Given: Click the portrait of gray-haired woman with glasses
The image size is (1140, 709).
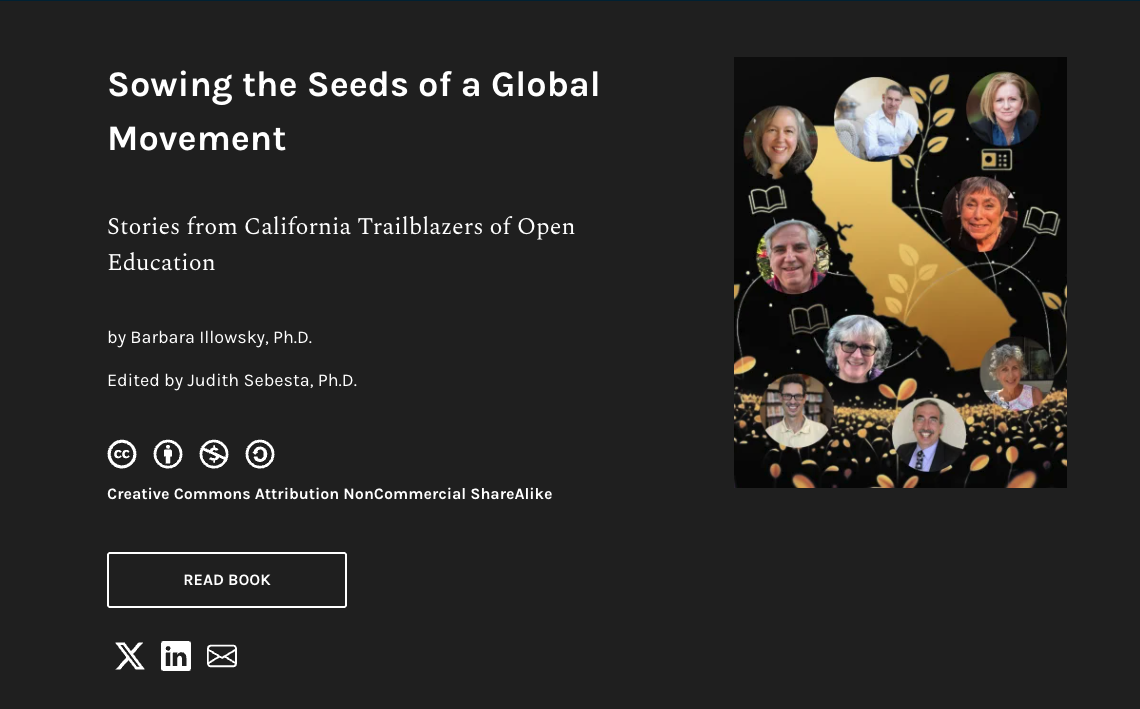Looking at the screenshot, I should pos(857,348).
